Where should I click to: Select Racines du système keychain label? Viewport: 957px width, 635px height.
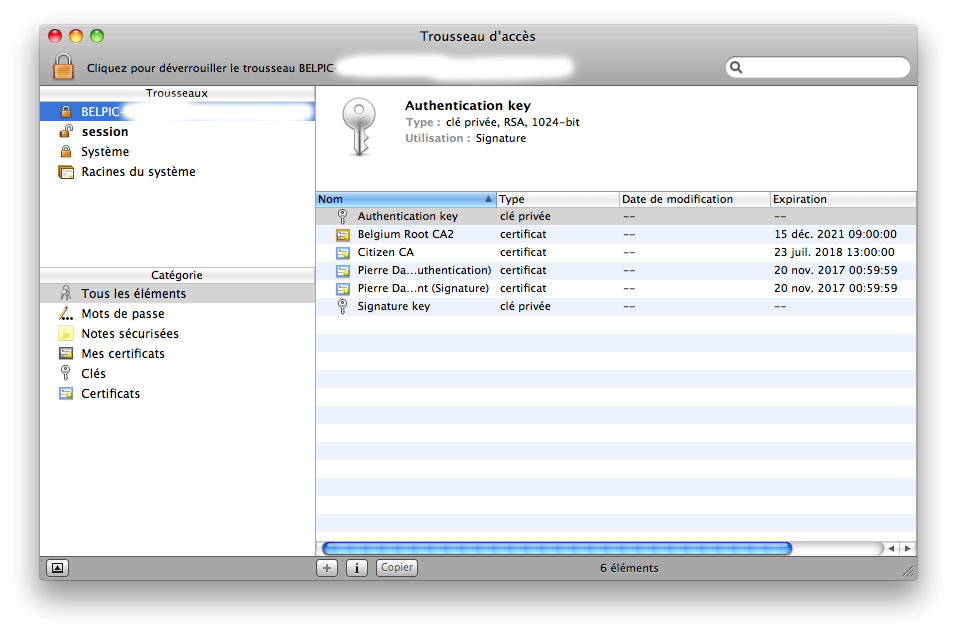coord(139,172)
